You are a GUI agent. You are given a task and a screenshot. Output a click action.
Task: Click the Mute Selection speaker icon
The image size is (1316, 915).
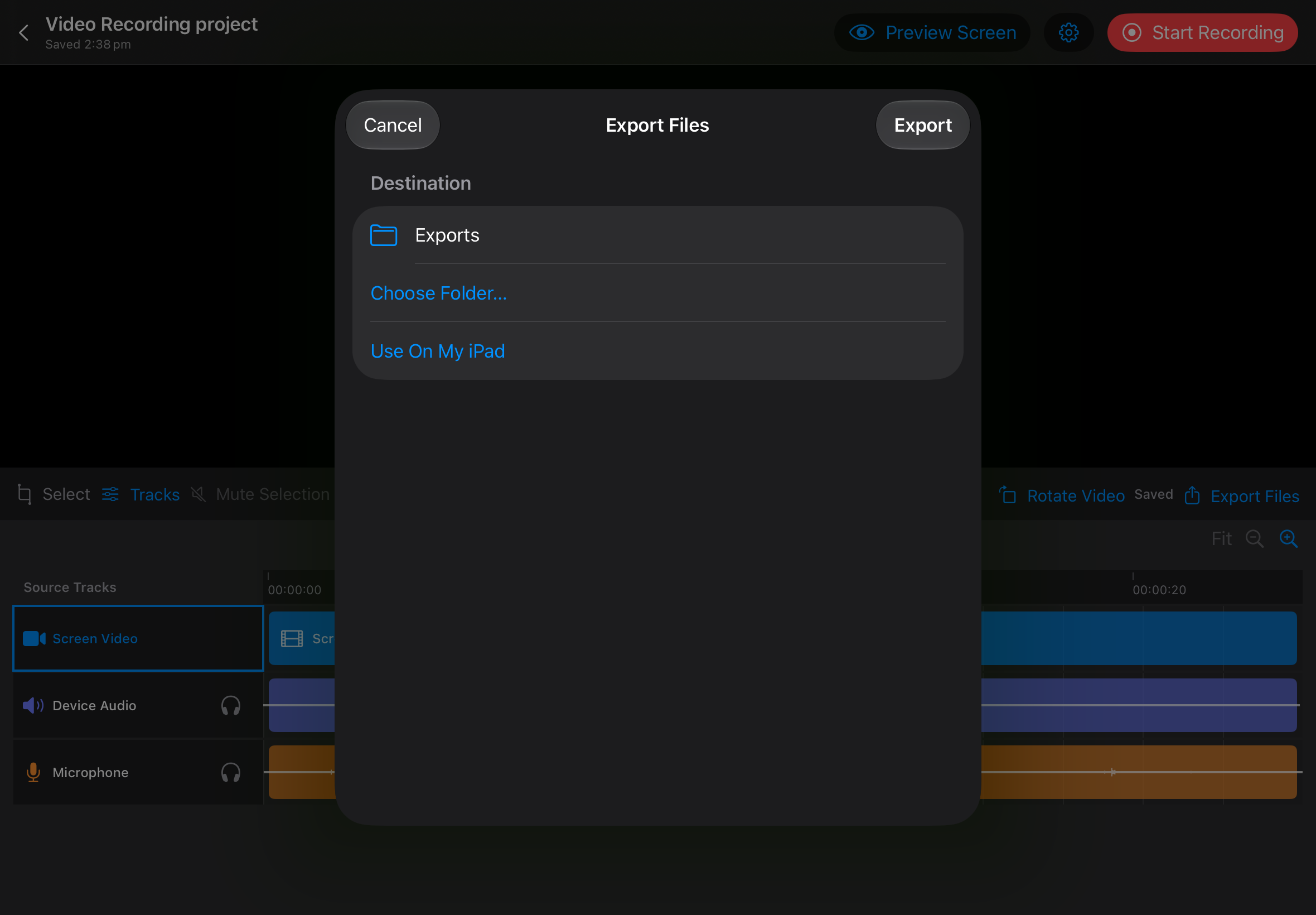pyautogui.click(x=198, y=494)
